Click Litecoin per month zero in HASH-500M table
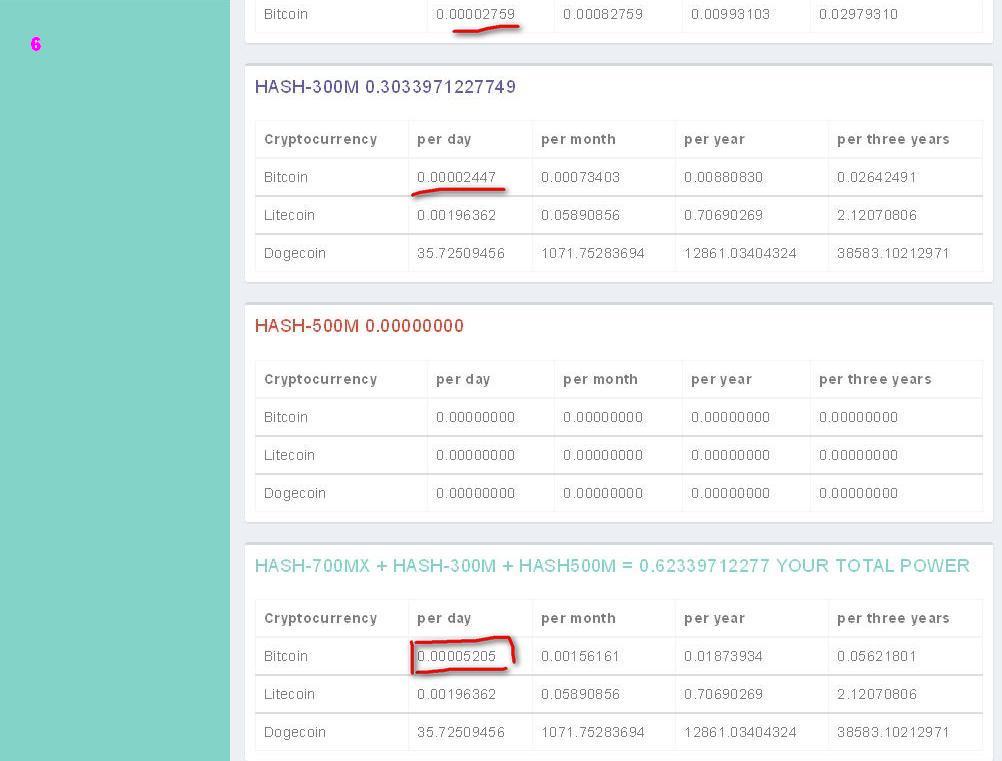 click(x=603, y=456)
